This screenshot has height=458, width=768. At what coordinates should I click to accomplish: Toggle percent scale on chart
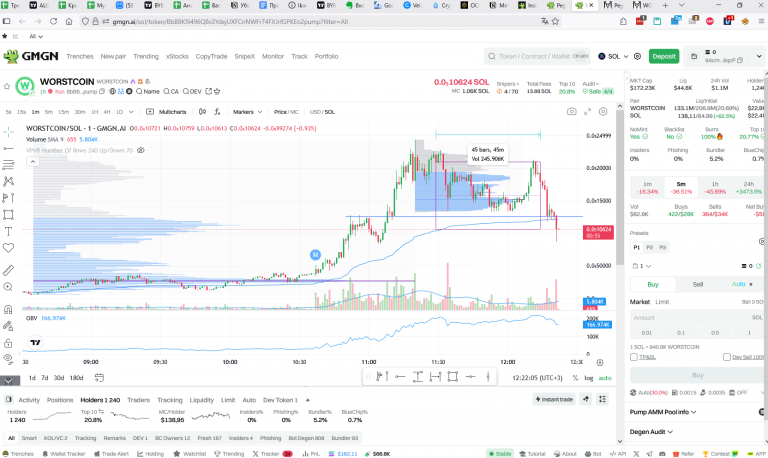pos(575,378)
